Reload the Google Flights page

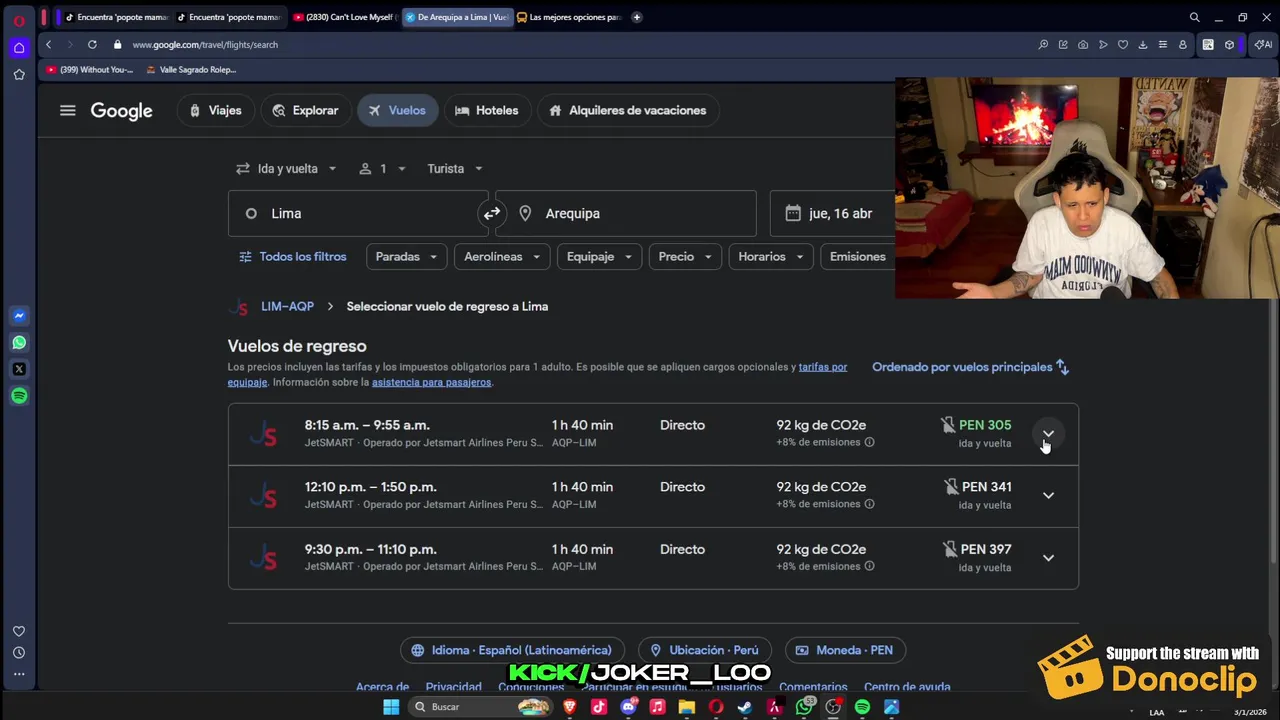(92, 44)
